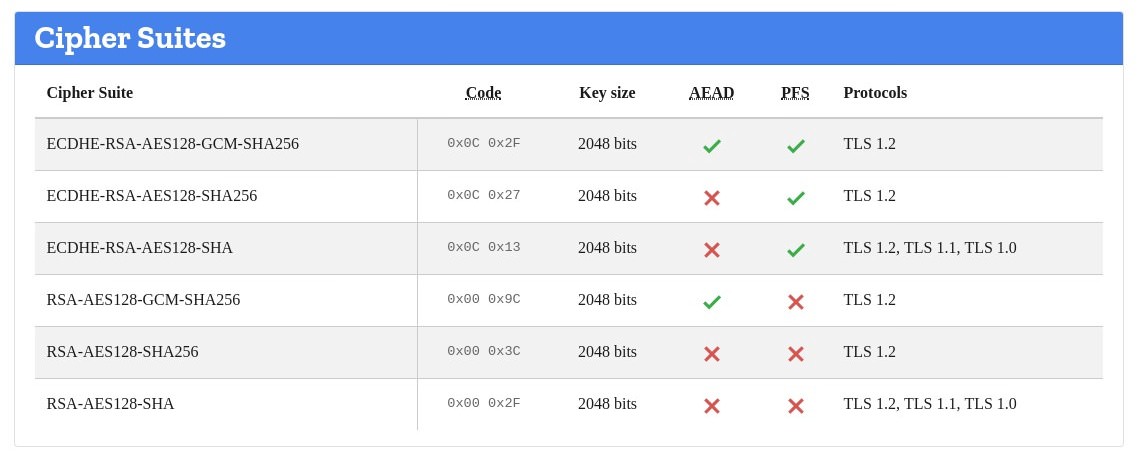
Task: Select the 0x0C 0x13 code value
Action: (x=483, y=247)
